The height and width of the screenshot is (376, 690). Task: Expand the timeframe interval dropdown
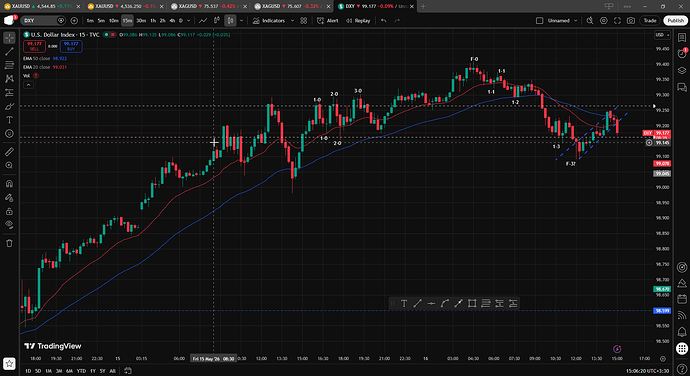189,21
